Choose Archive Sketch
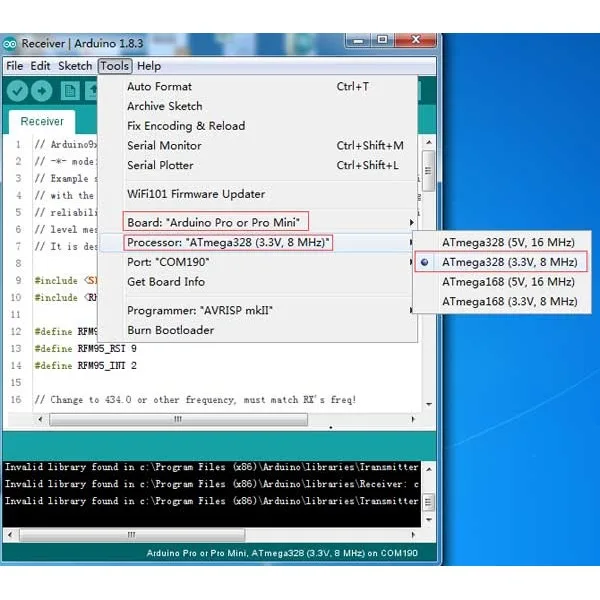The image size is (600, 600). point(258,106)
